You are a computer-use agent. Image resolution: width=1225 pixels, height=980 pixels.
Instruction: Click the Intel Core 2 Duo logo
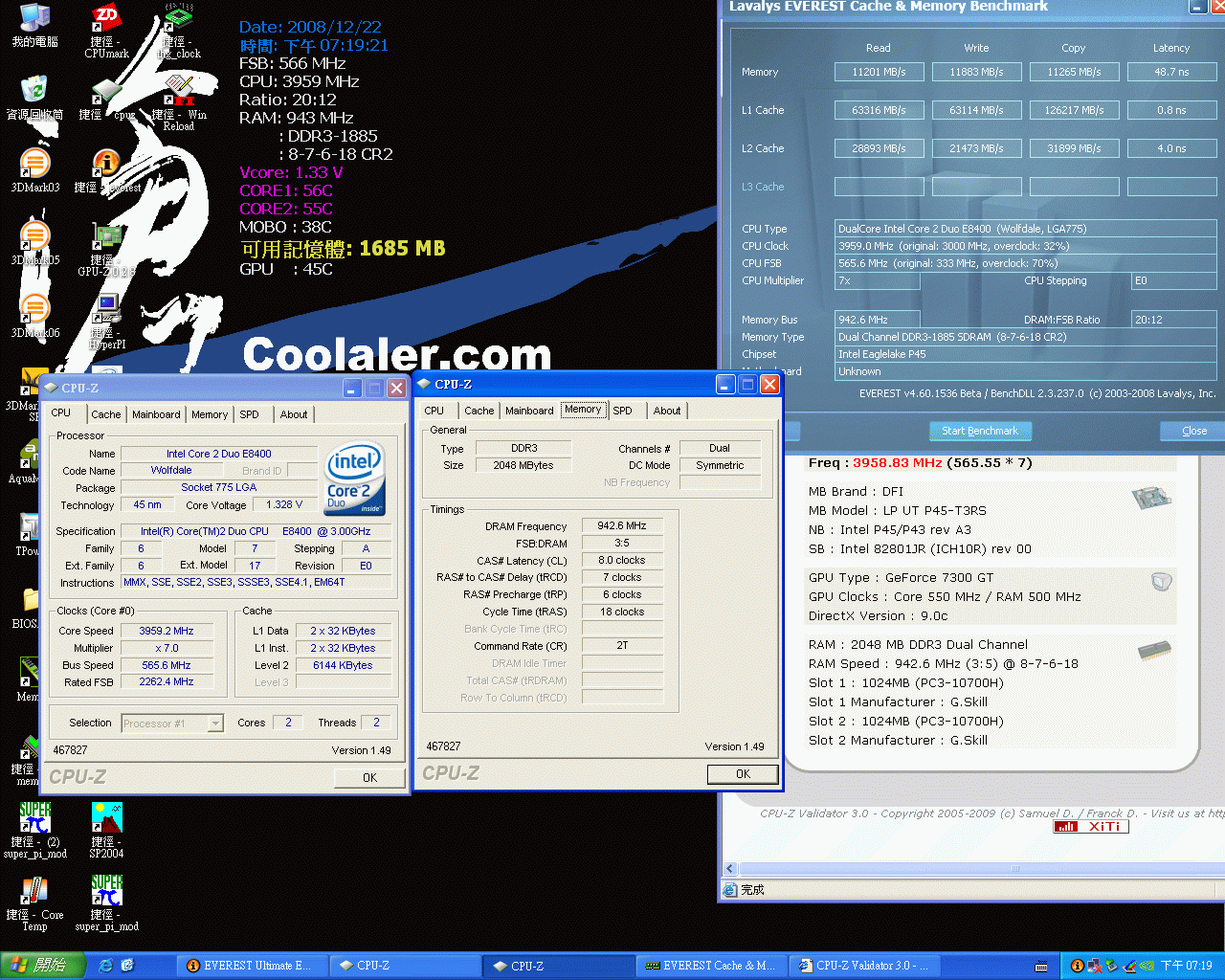(354, 478)
